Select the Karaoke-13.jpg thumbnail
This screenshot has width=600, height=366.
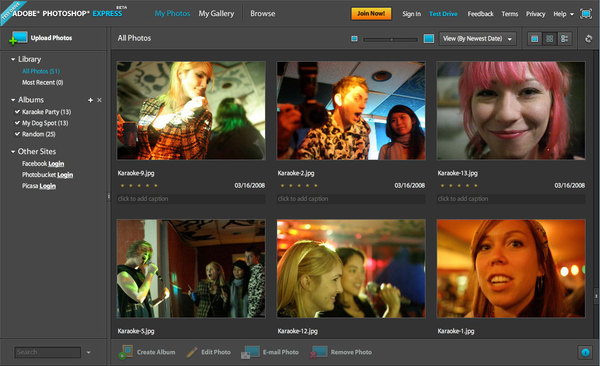point(511,111)
